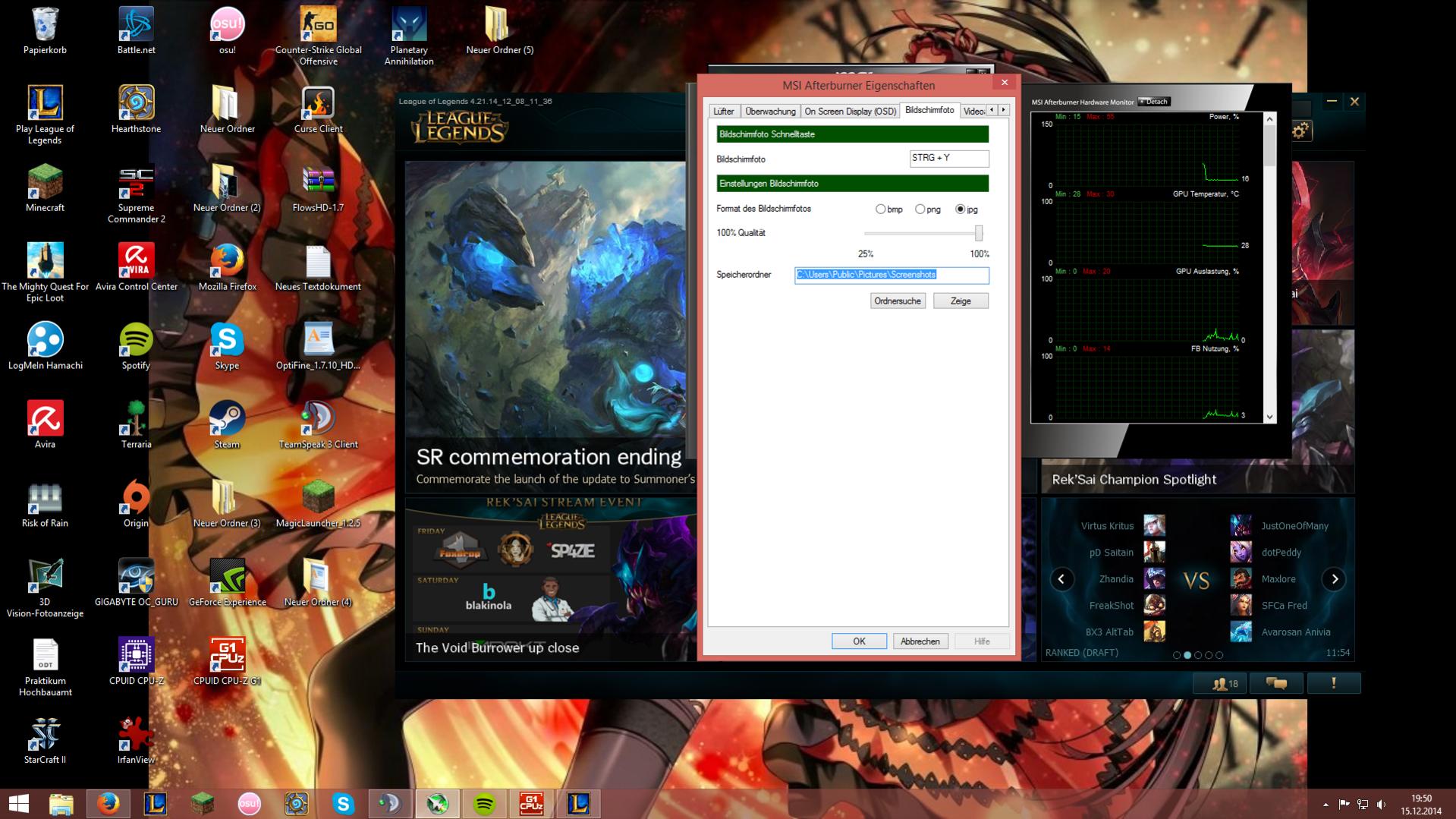The width and height of the screenshot is (1456, 819).
Task: Open Spotify desktop shortcut
Action: pyautogui.click(x=136, y=347)
